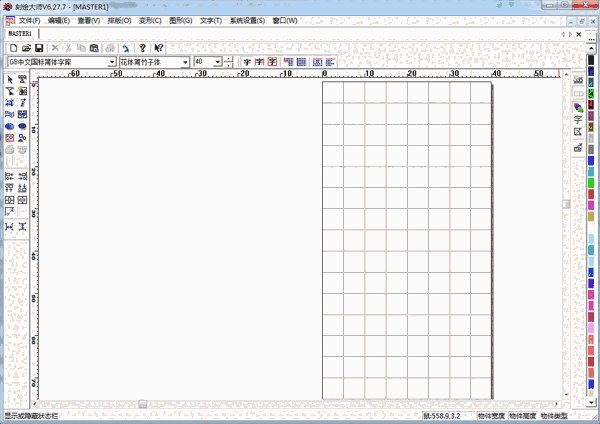Toggle the vertical text layout icon with red corner

click(x=289, y=62)
